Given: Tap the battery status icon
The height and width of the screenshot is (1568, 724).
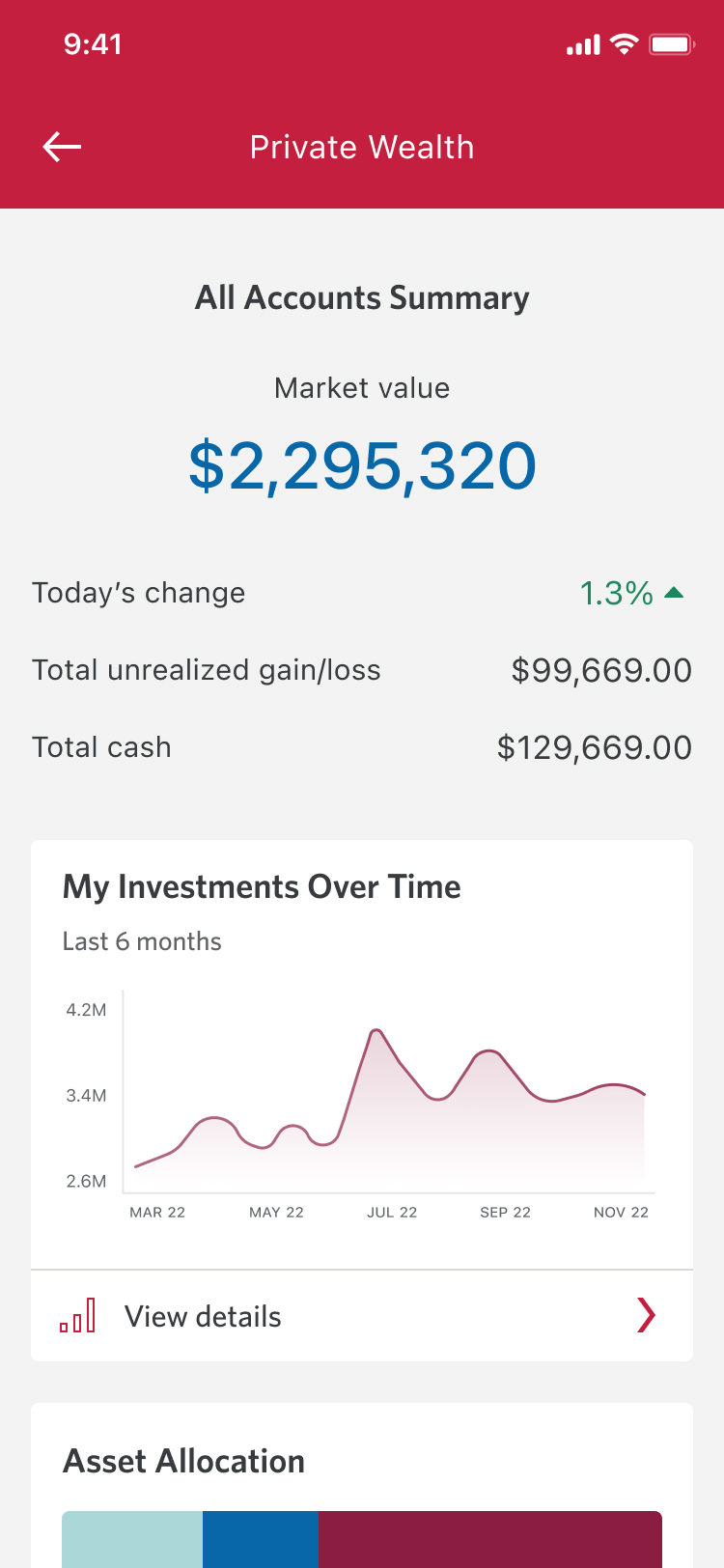Looking at the screenshot, I should 671,44.
